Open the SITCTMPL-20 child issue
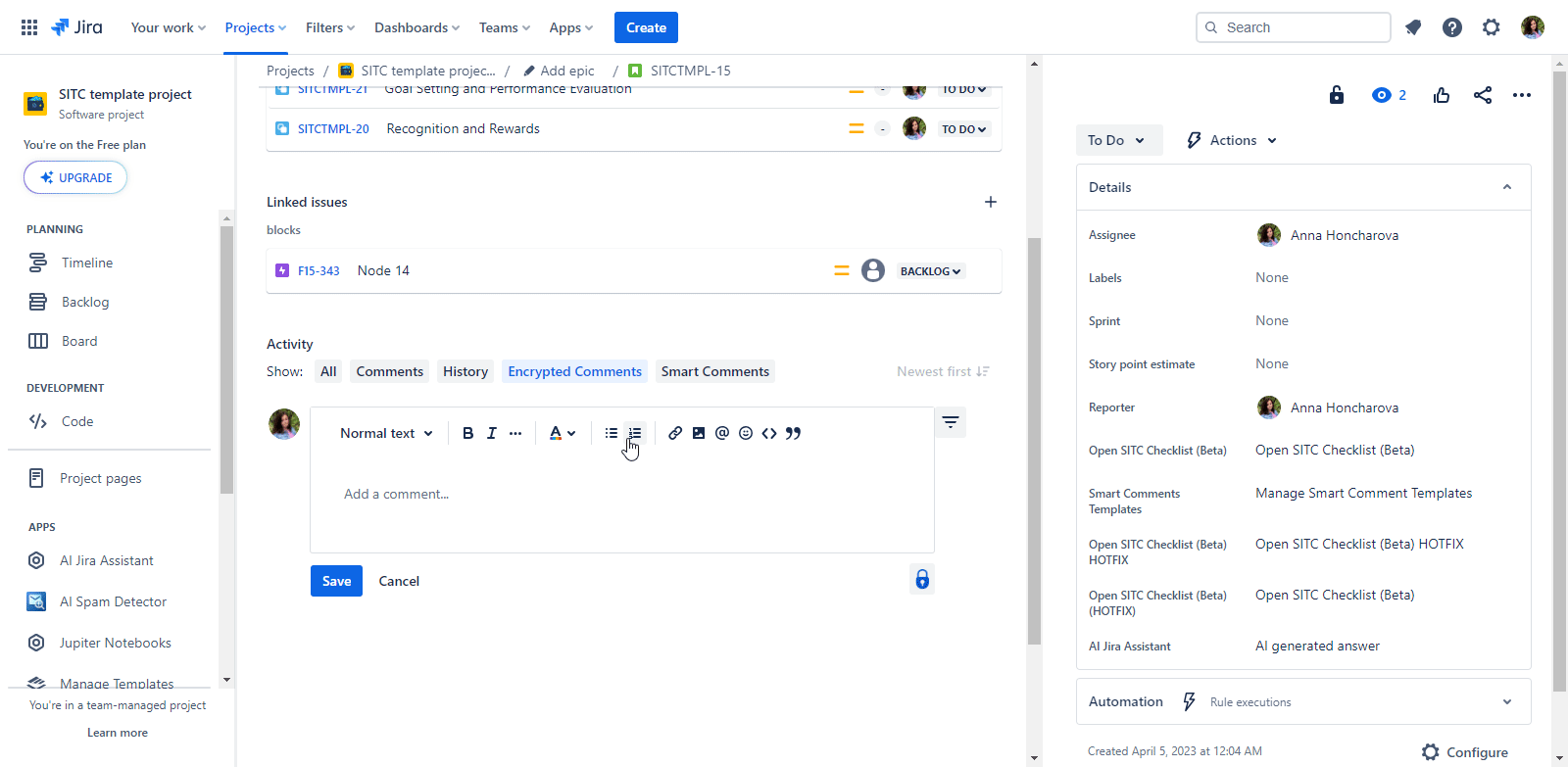The image size is (1568, 767). click(x=333, y=129)
